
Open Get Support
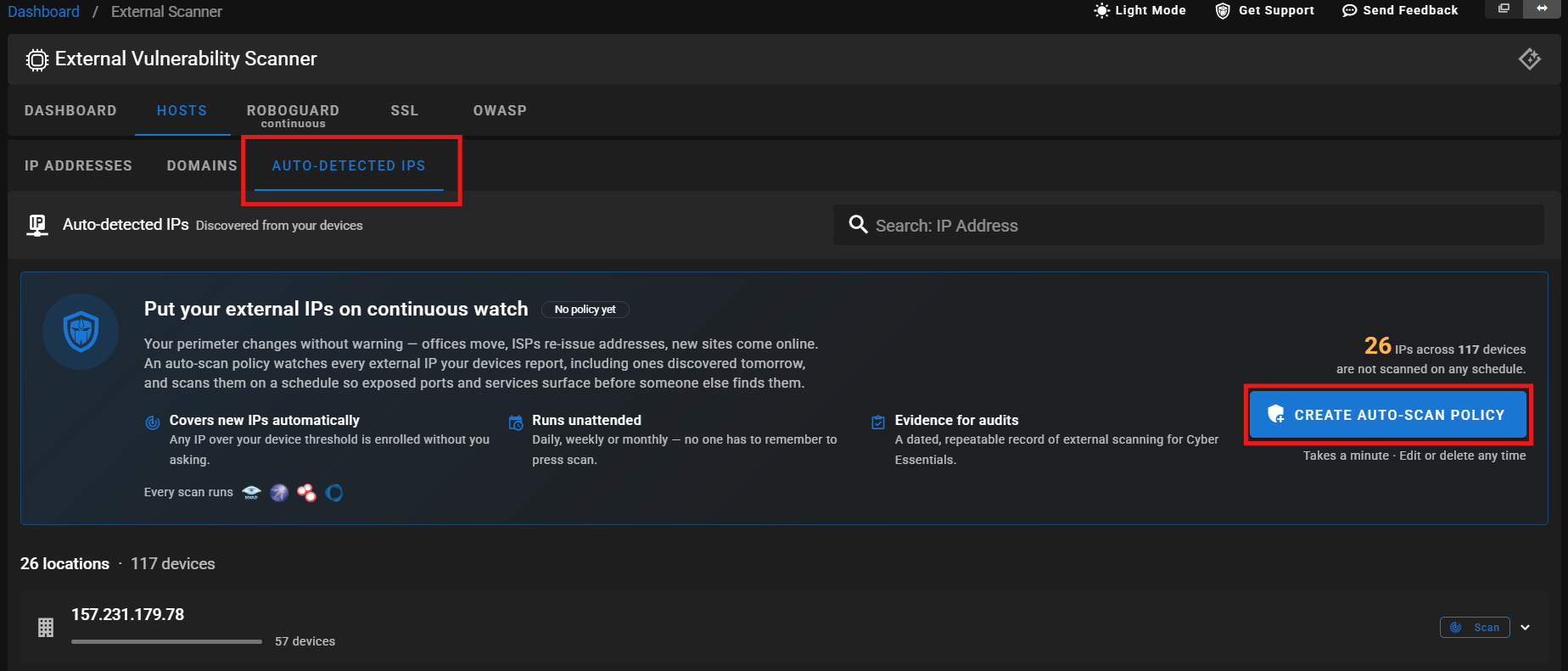click(1264, 10)
